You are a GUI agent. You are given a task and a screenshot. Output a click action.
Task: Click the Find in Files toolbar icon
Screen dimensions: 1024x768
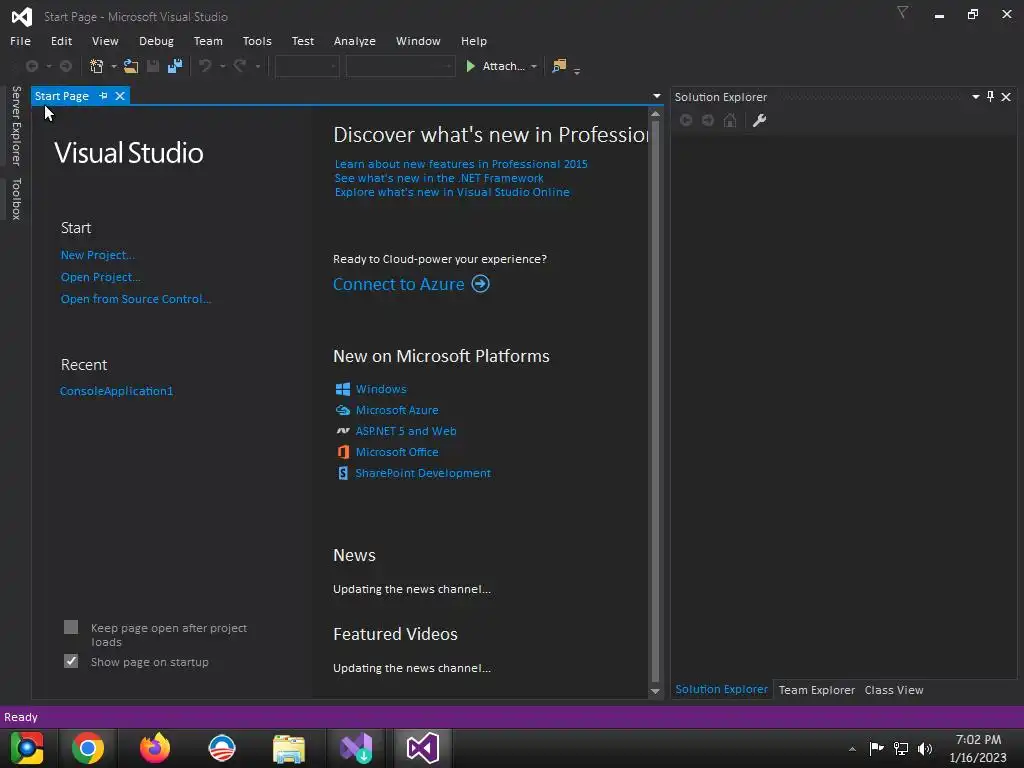(x=559, y=66)
